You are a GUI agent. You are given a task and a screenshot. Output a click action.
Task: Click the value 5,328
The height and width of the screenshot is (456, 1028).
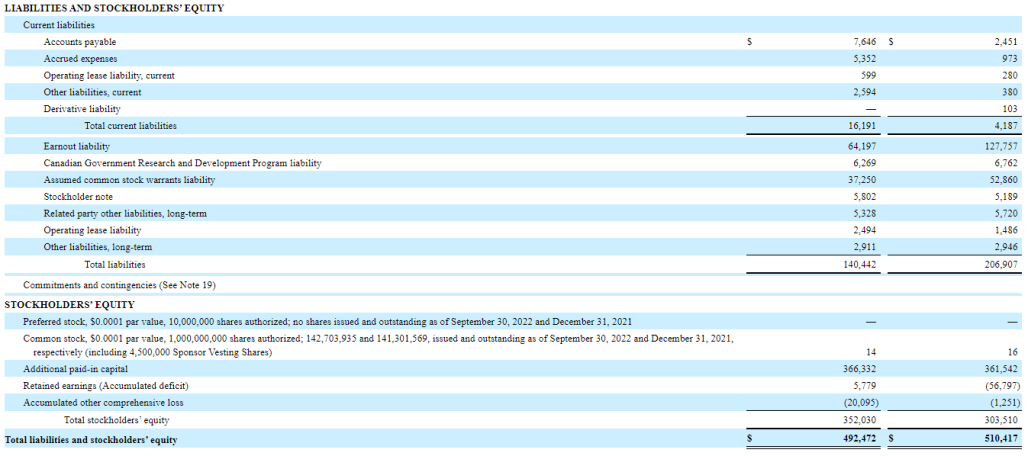[864, 214]
